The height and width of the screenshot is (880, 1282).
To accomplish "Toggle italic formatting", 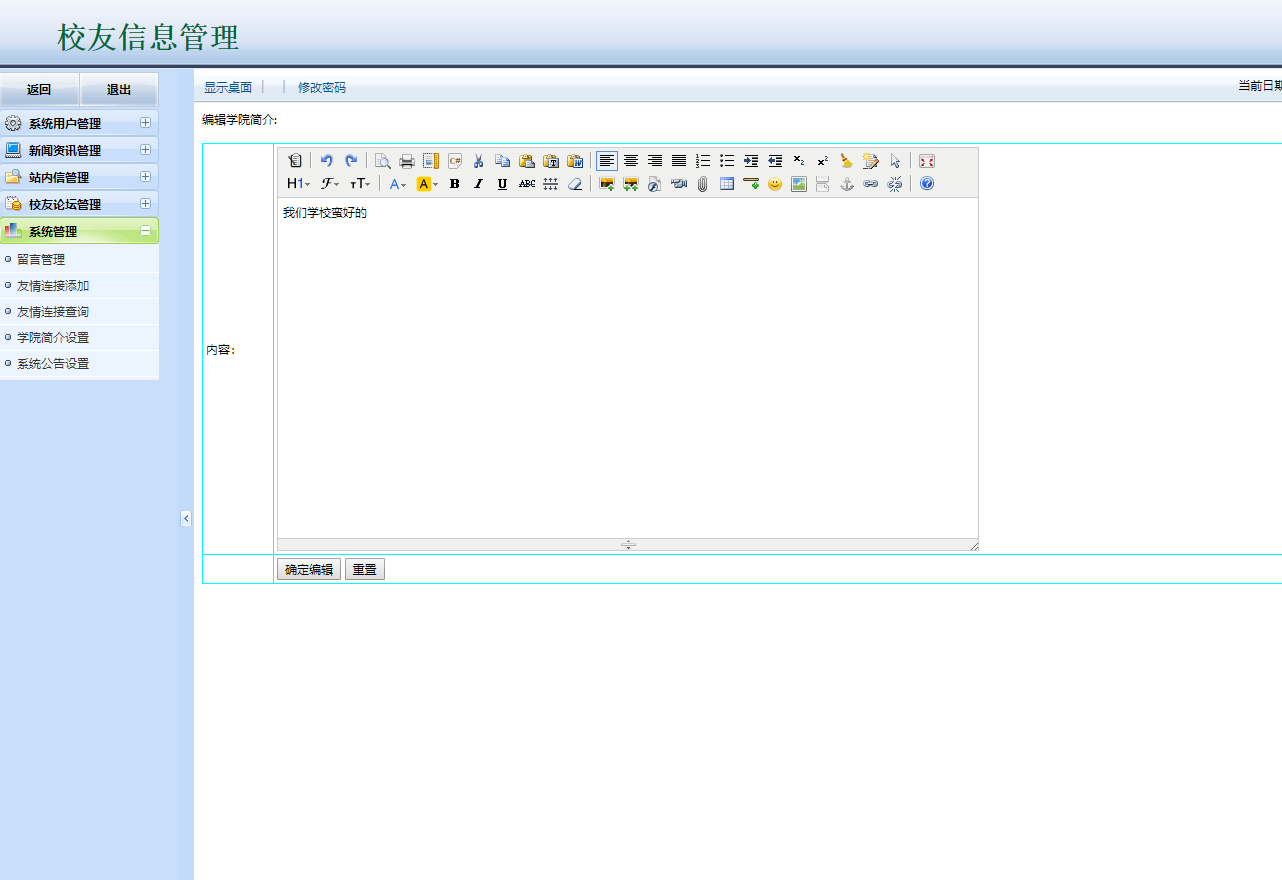I will tap(479, 184).
